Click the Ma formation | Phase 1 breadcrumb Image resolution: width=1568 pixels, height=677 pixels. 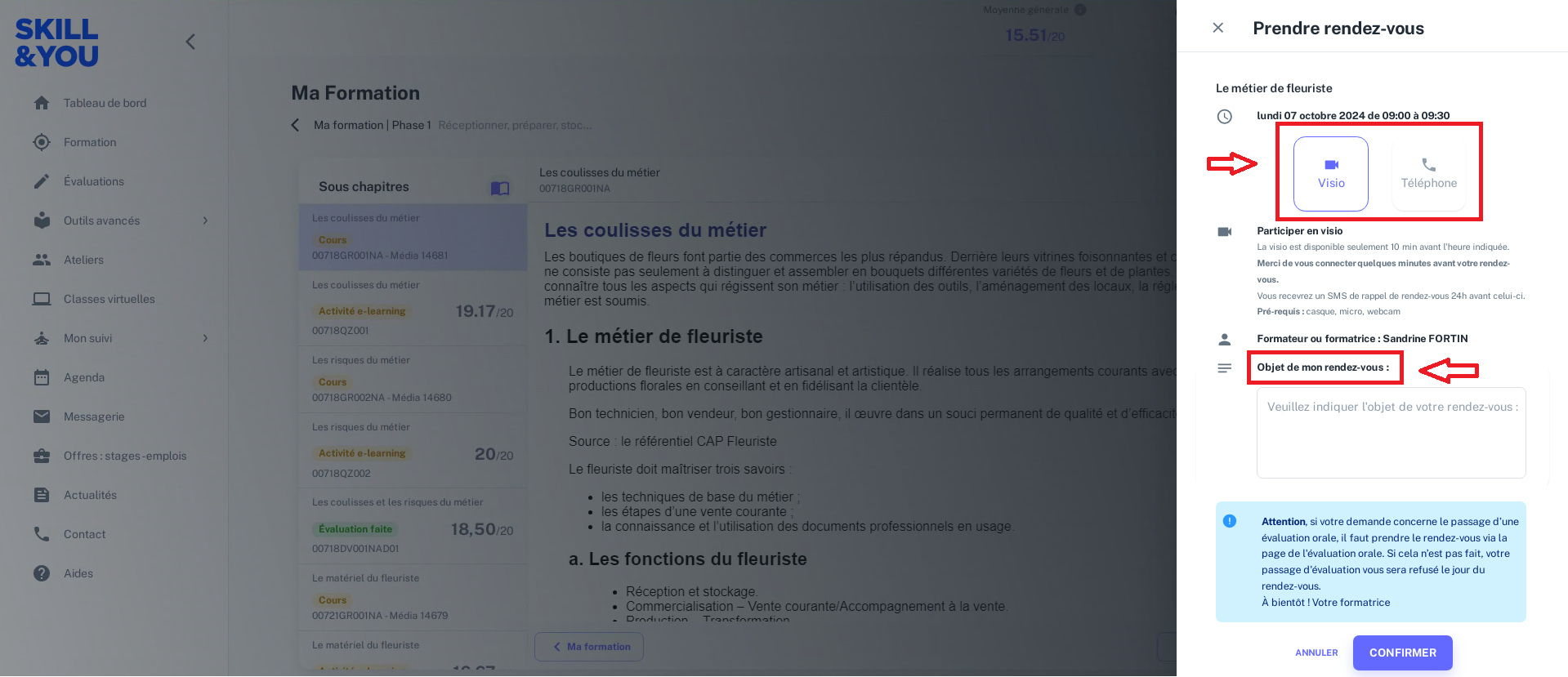372,125
